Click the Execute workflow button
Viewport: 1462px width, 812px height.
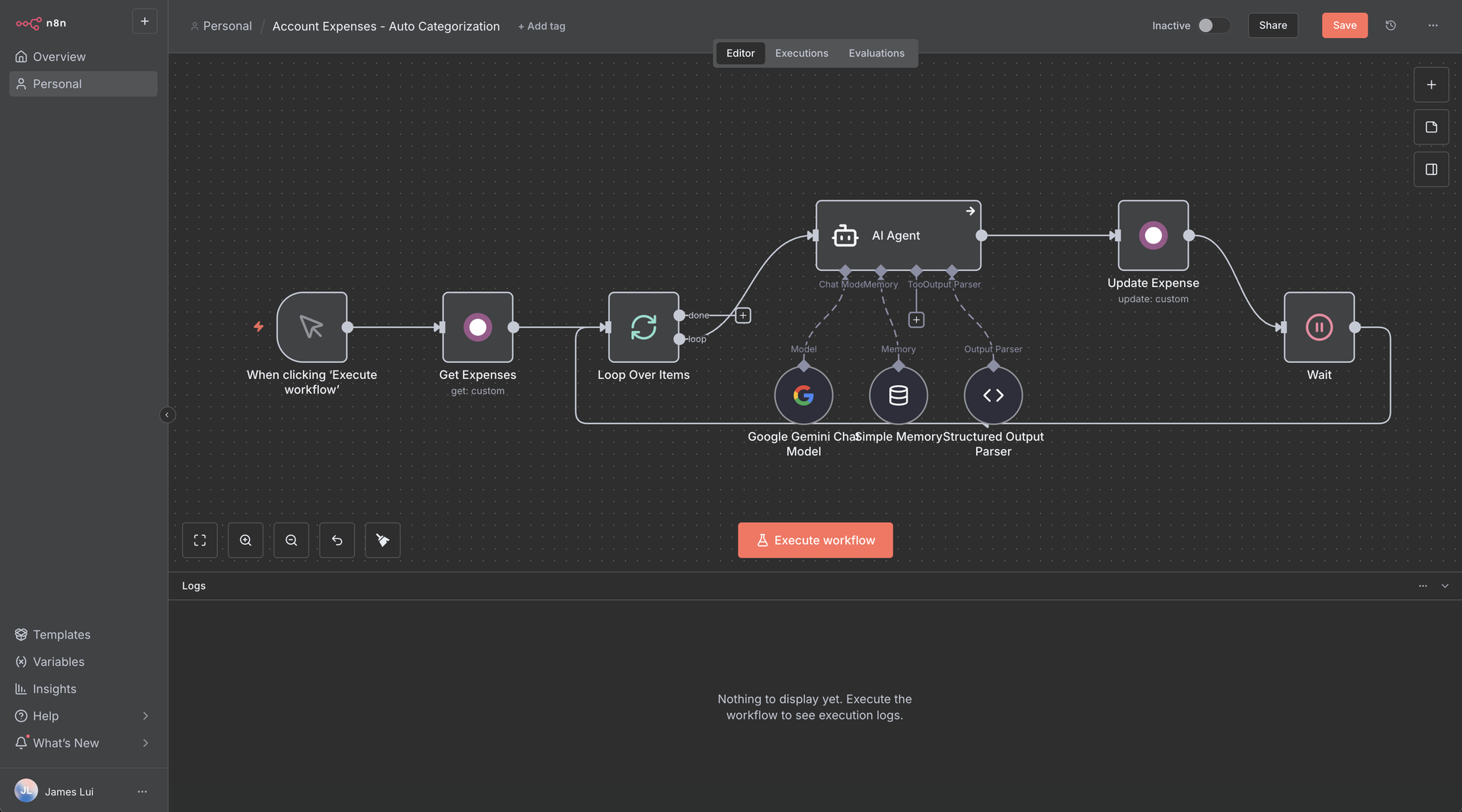coord(815,540)
